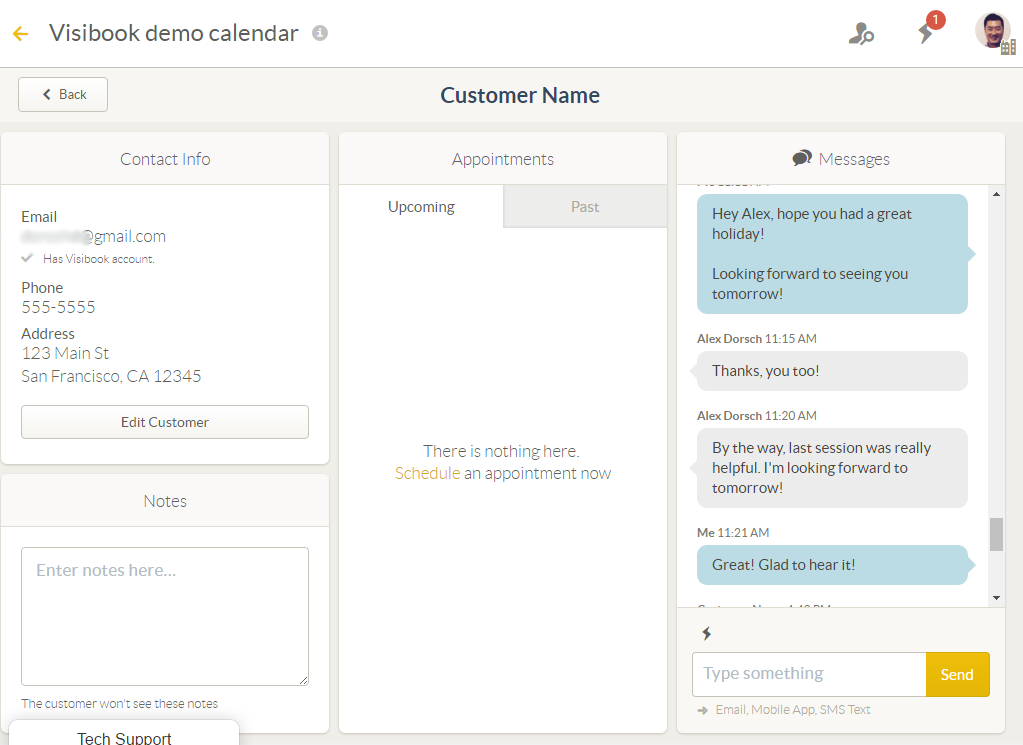Screen dimensions: 1023x745
Task: Switch to the Past appointments tab
Action: click(585, 207)
